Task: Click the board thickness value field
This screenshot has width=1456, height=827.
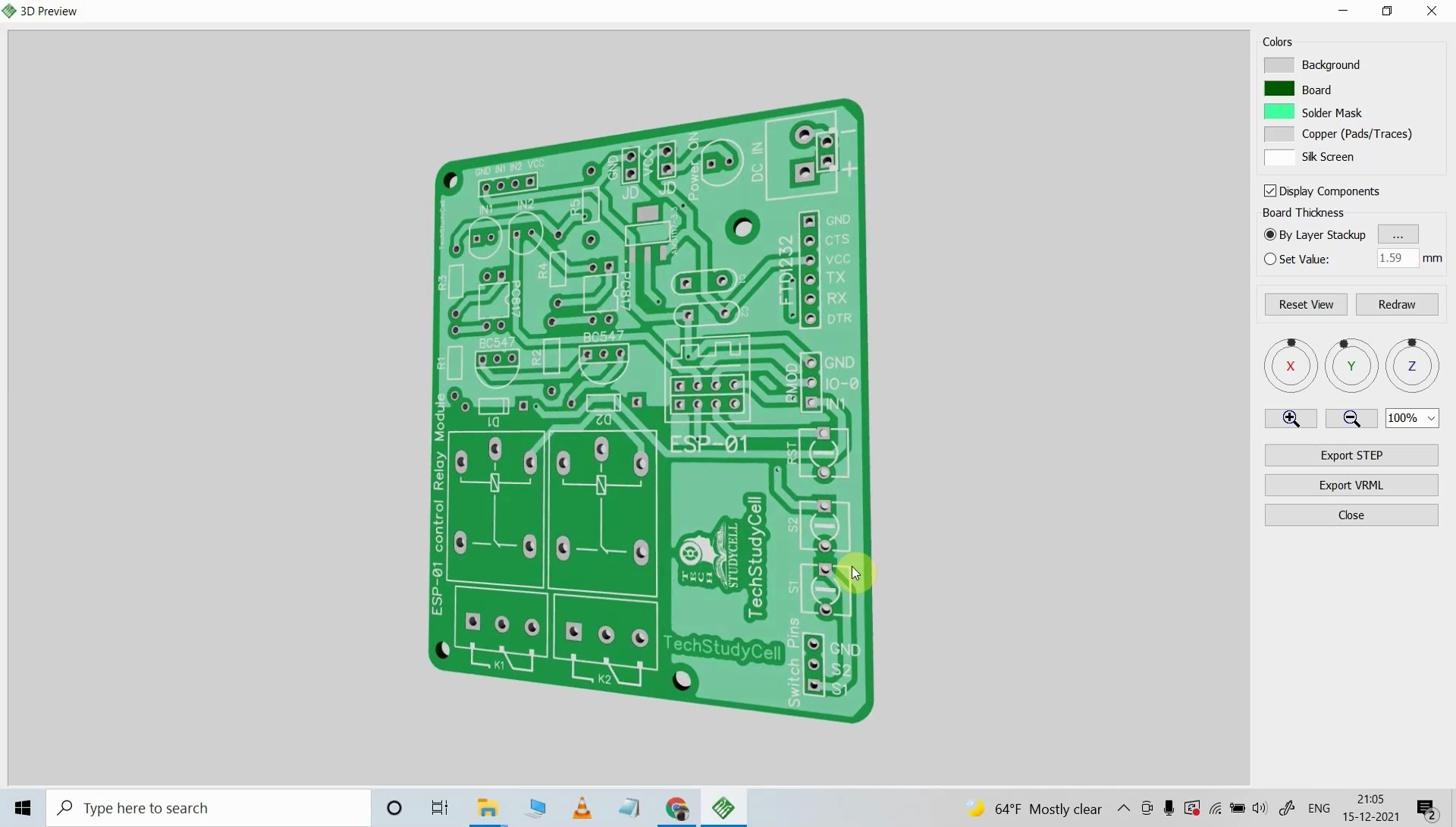Action: coord(1398,258)
